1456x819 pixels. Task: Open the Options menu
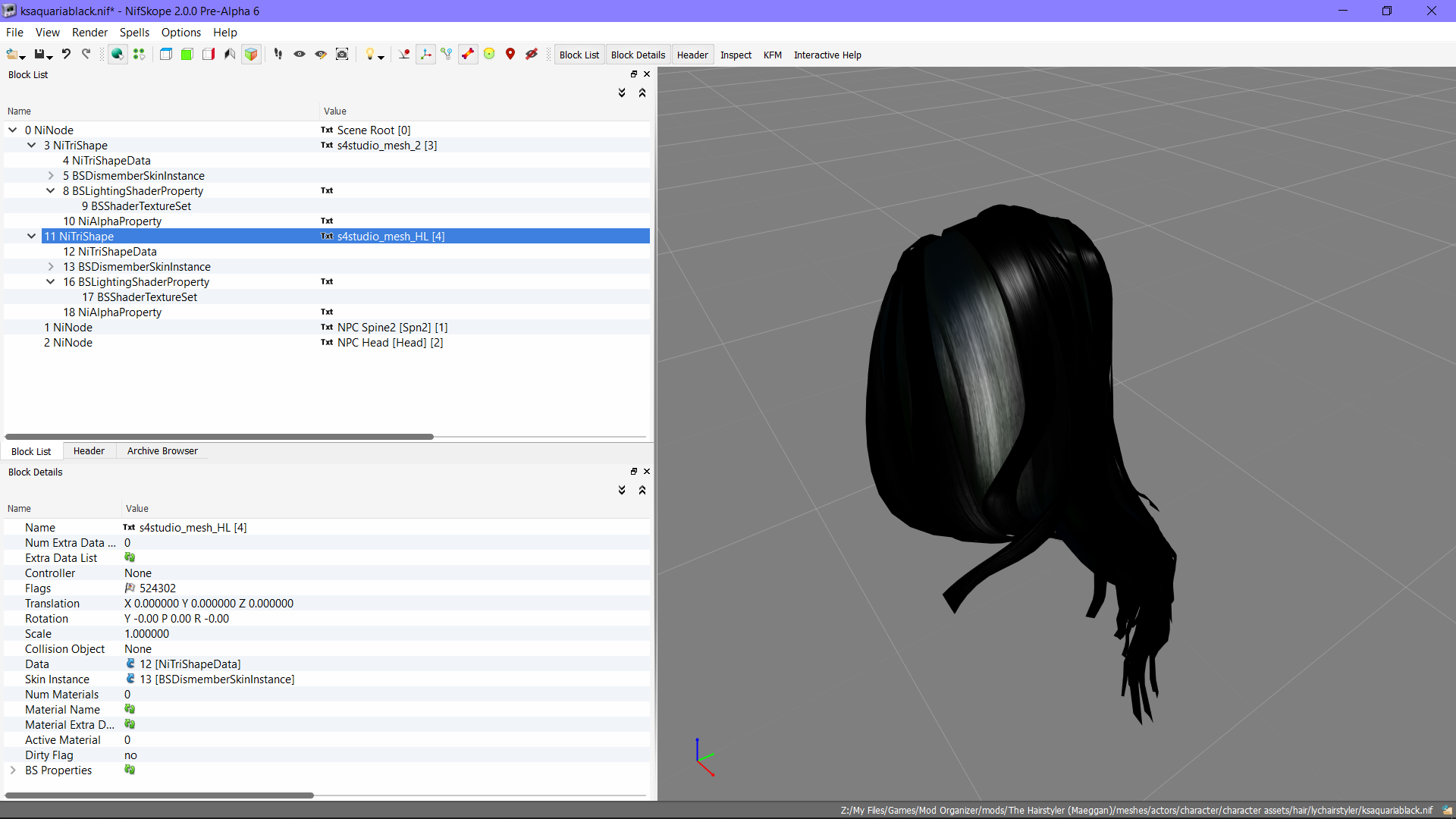(181, 32)
